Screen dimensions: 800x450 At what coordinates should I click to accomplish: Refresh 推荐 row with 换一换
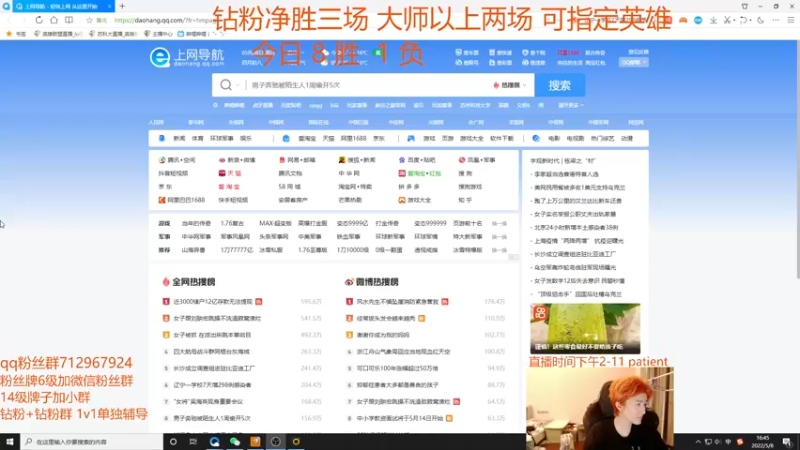[x=499, y=250]
